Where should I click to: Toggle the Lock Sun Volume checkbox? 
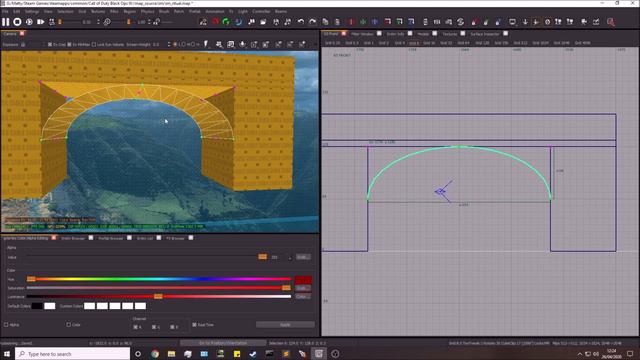pos(94,44)
